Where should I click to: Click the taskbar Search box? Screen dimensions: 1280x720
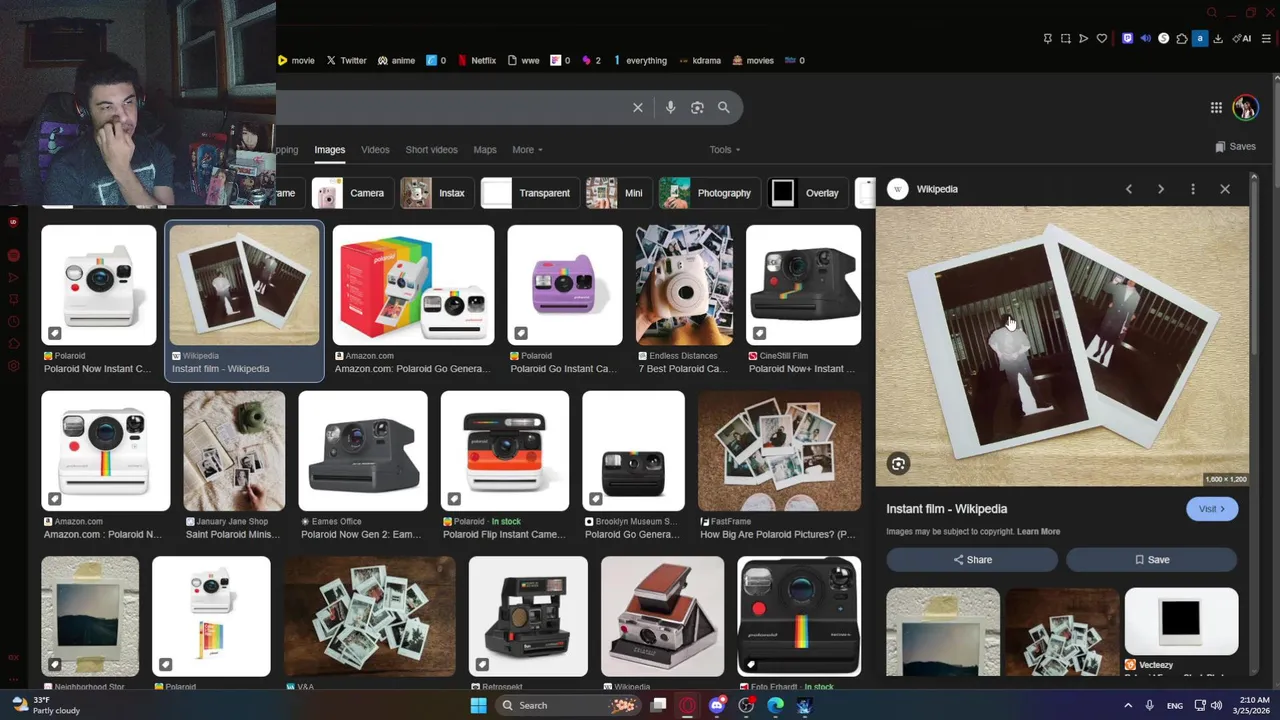tap(568, 706)
